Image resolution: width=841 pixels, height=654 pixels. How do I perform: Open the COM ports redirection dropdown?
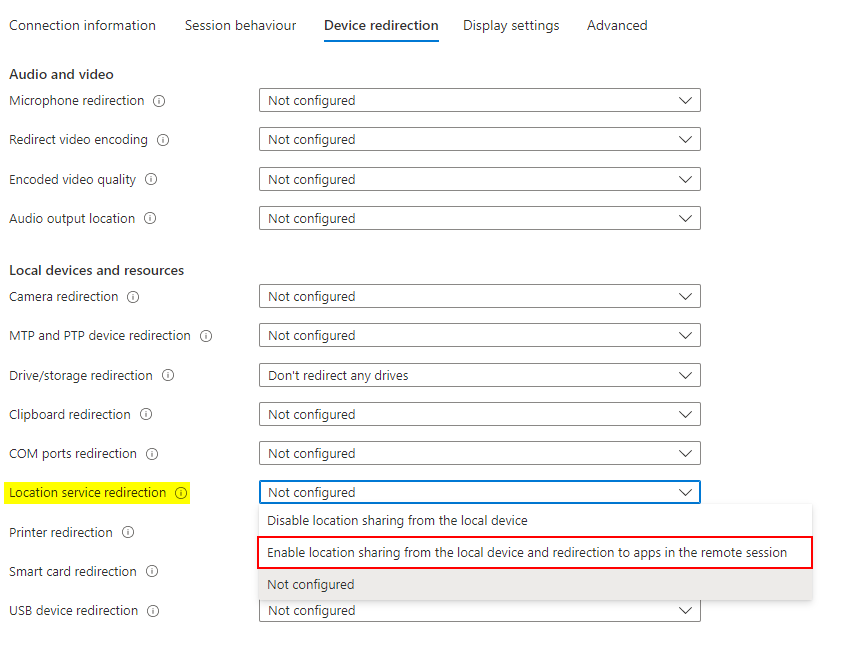479,454
